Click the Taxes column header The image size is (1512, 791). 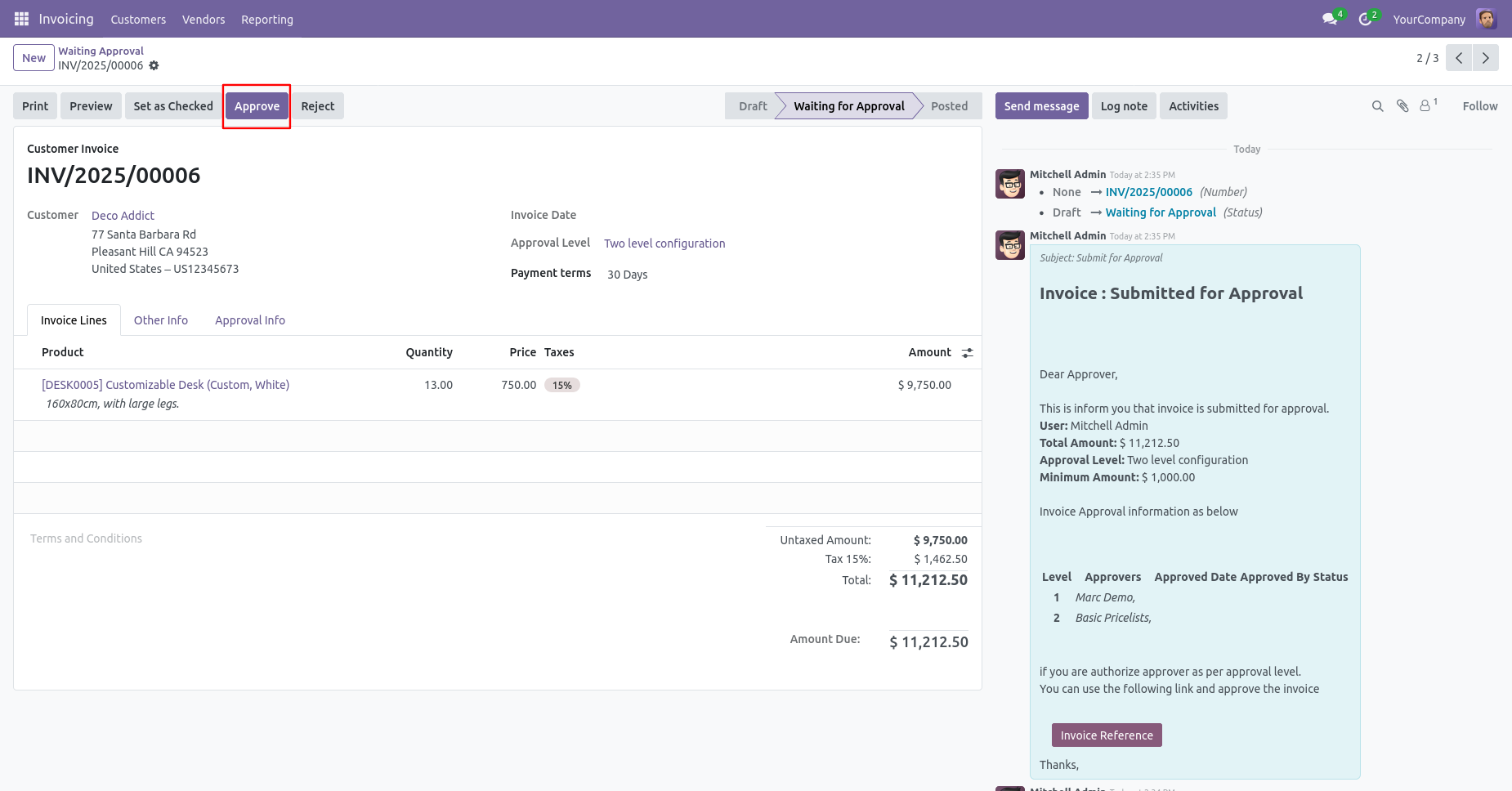[x=559, y=352]
